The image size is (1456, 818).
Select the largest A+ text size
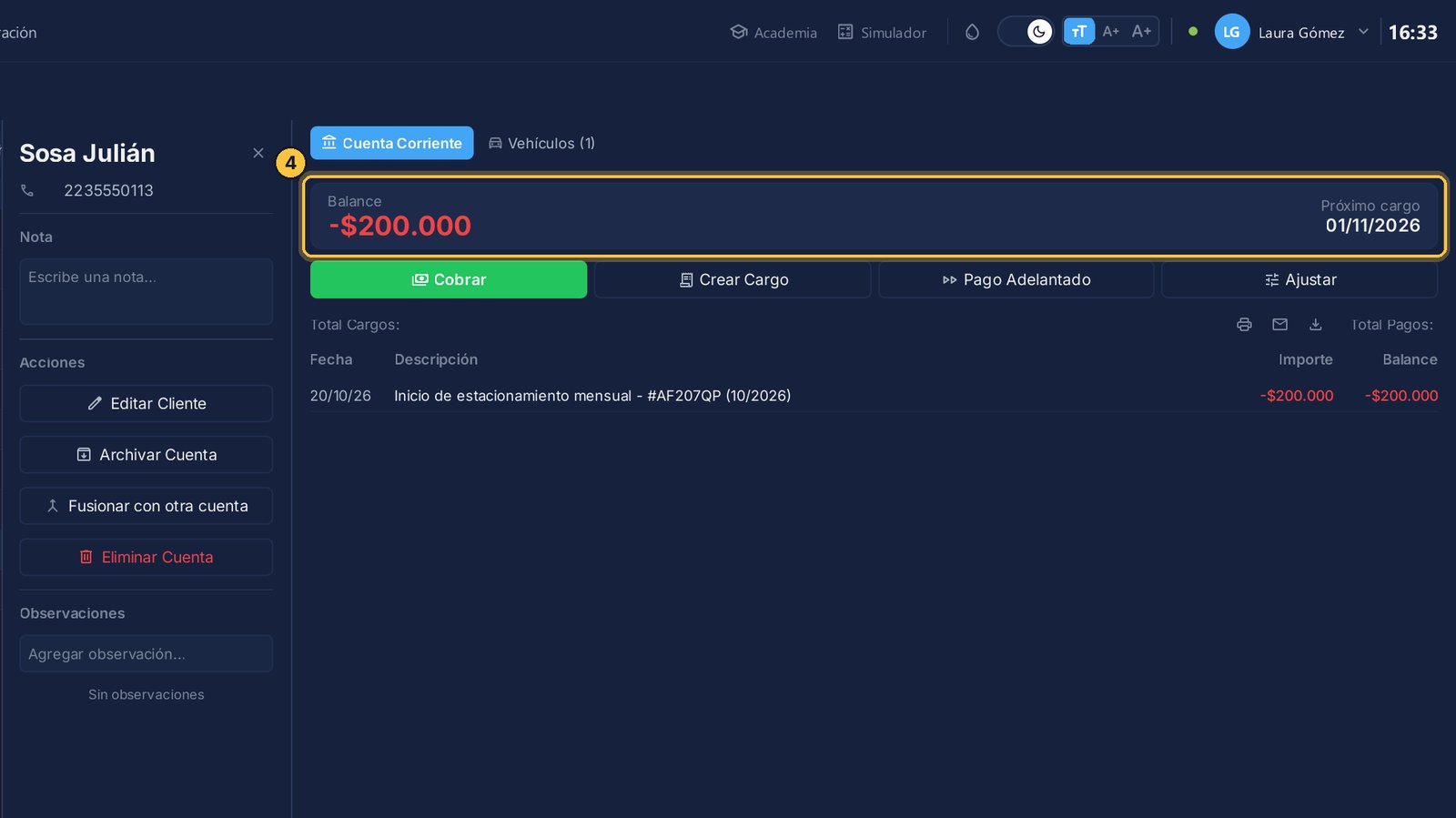(x=1141, y=32)
